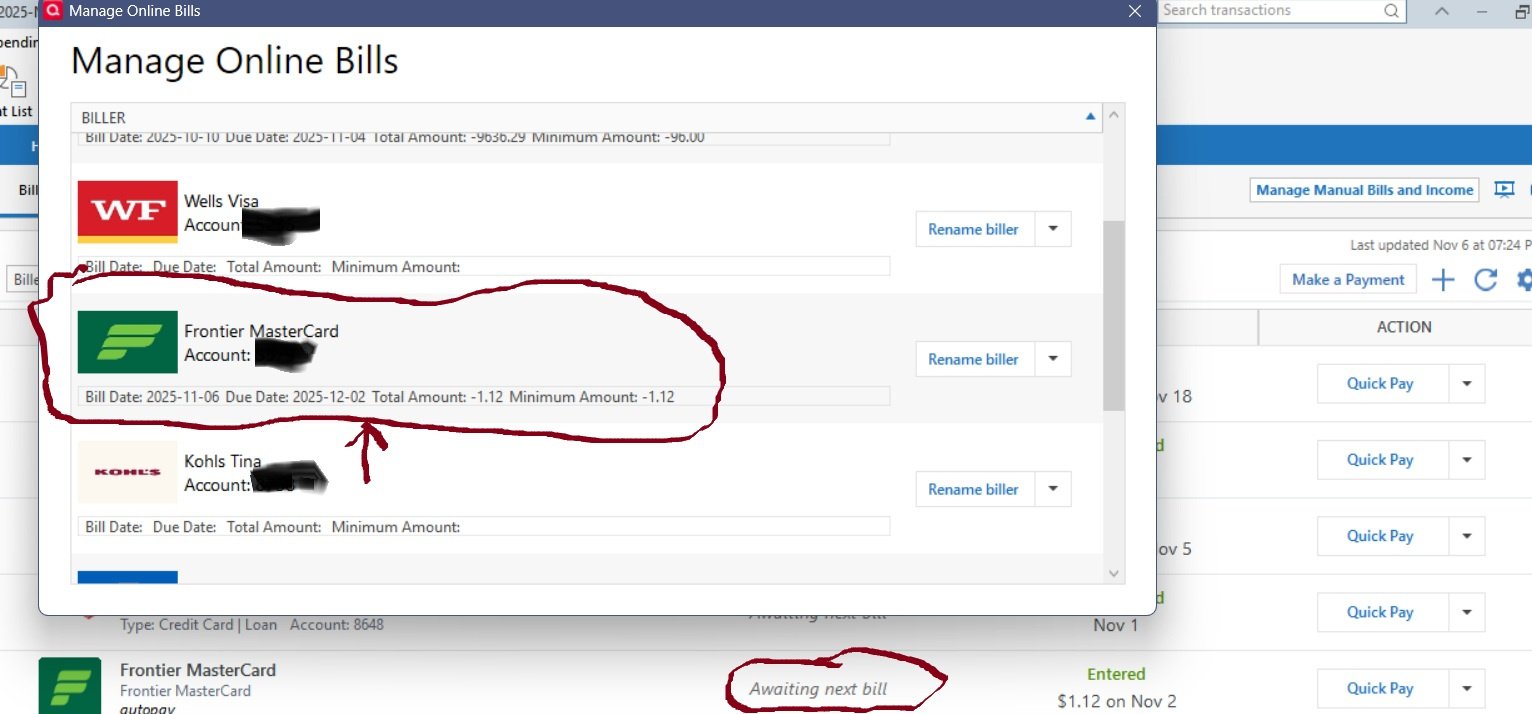Open dropdown beside Wells Visa Rename biller
This screenshot has width=1532, height=714.
tap(1052, 229)
